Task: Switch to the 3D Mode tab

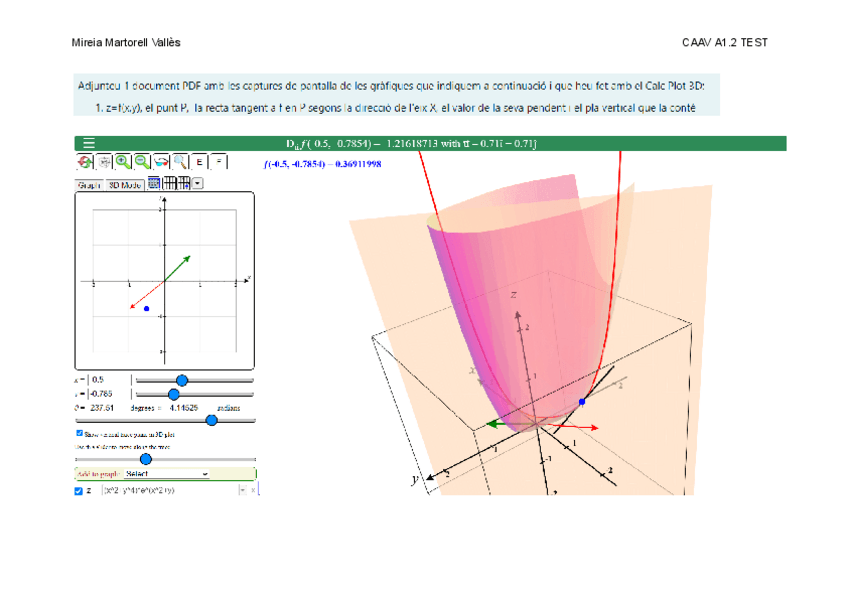Action: (x=125, y=185)
